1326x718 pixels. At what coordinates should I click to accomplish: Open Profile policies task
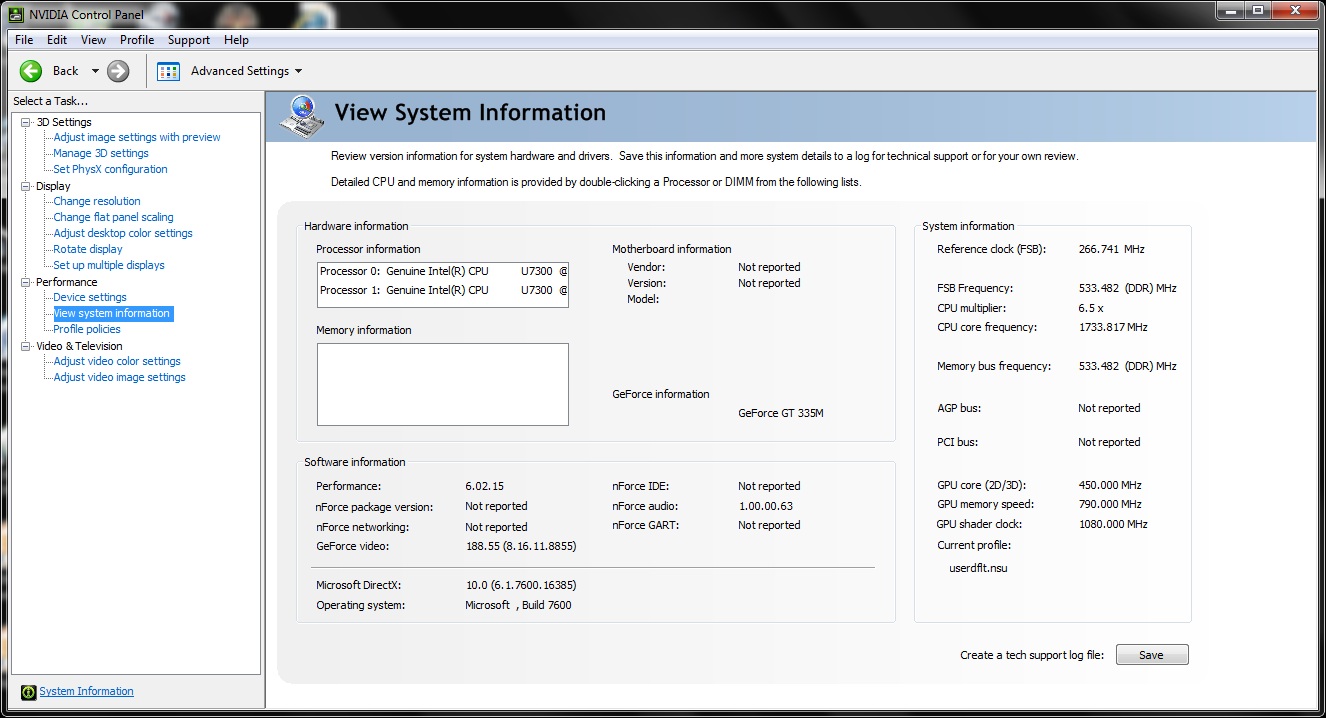[87, 329]
